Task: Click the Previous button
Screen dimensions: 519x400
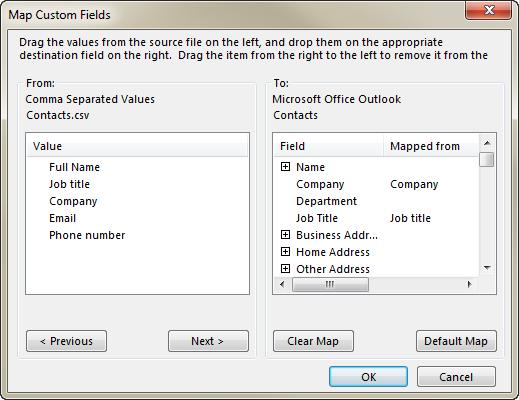Action: click(x=66, y=341)
